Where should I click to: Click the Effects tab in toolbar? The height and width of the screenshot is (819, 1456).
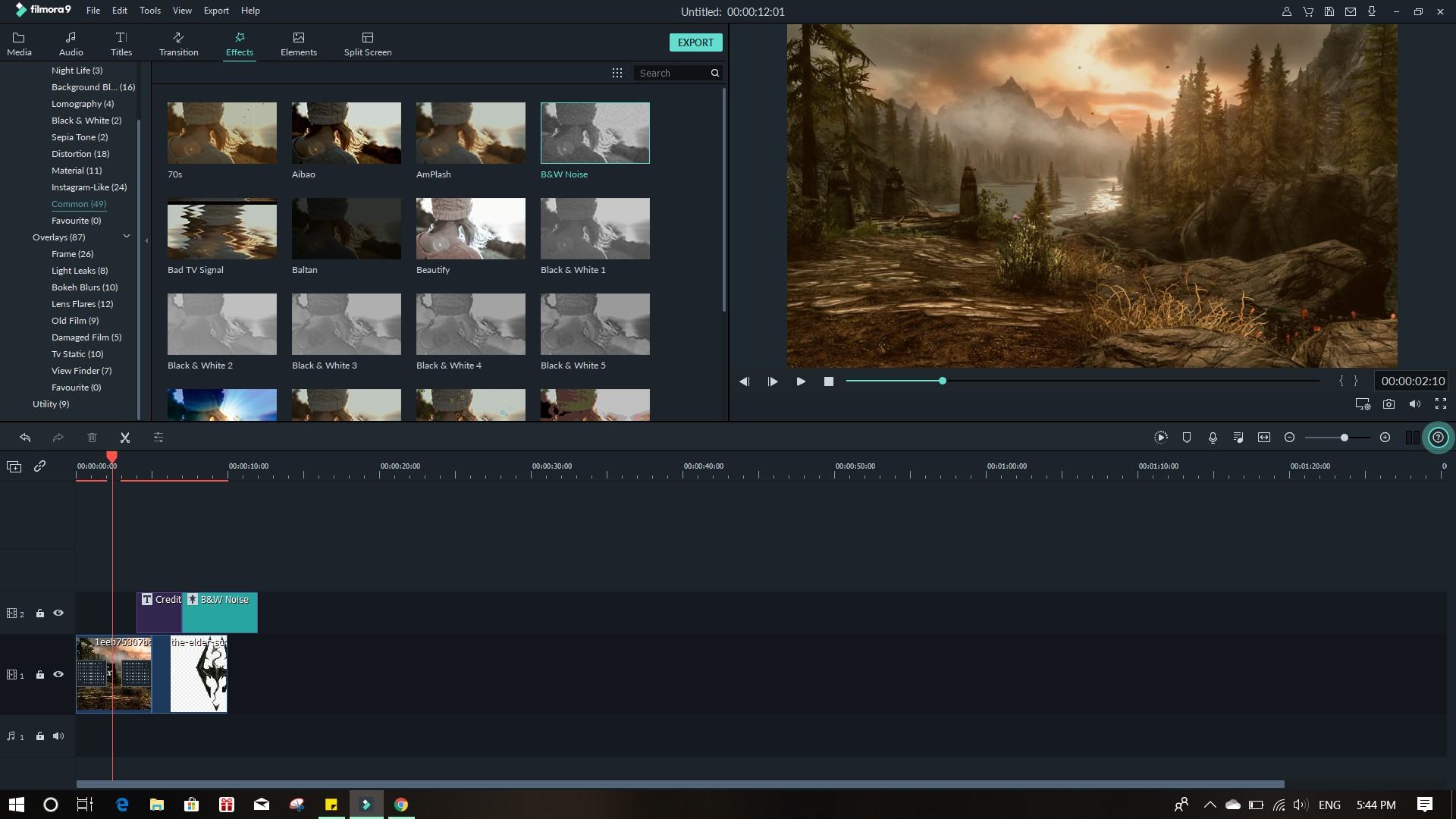point(239,43)
